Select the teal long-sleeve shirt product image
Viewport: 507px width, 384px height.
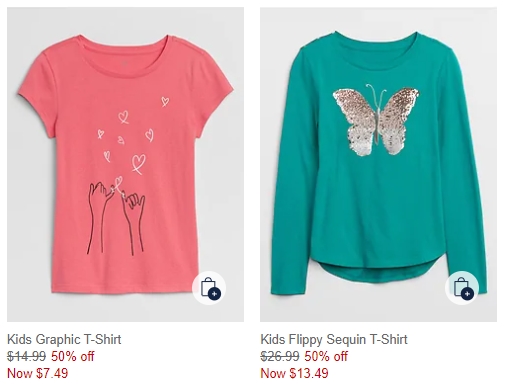(x=378, y=164)
